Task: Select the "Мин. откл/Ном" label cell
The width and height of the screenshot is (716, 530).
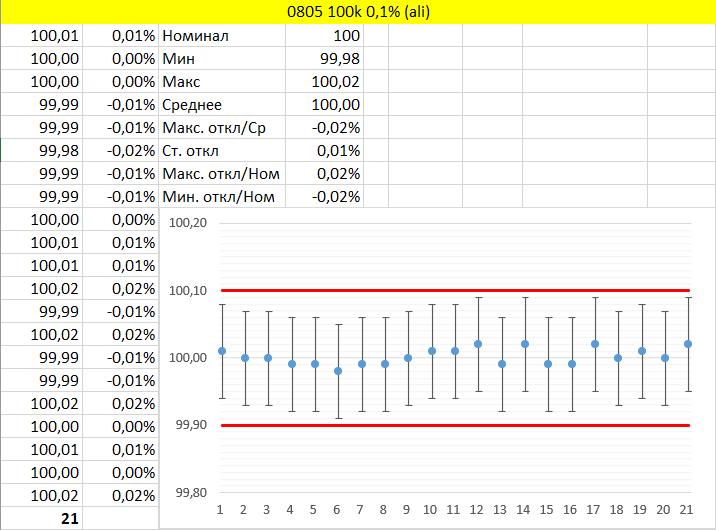Action: click(x=222, y=197)
